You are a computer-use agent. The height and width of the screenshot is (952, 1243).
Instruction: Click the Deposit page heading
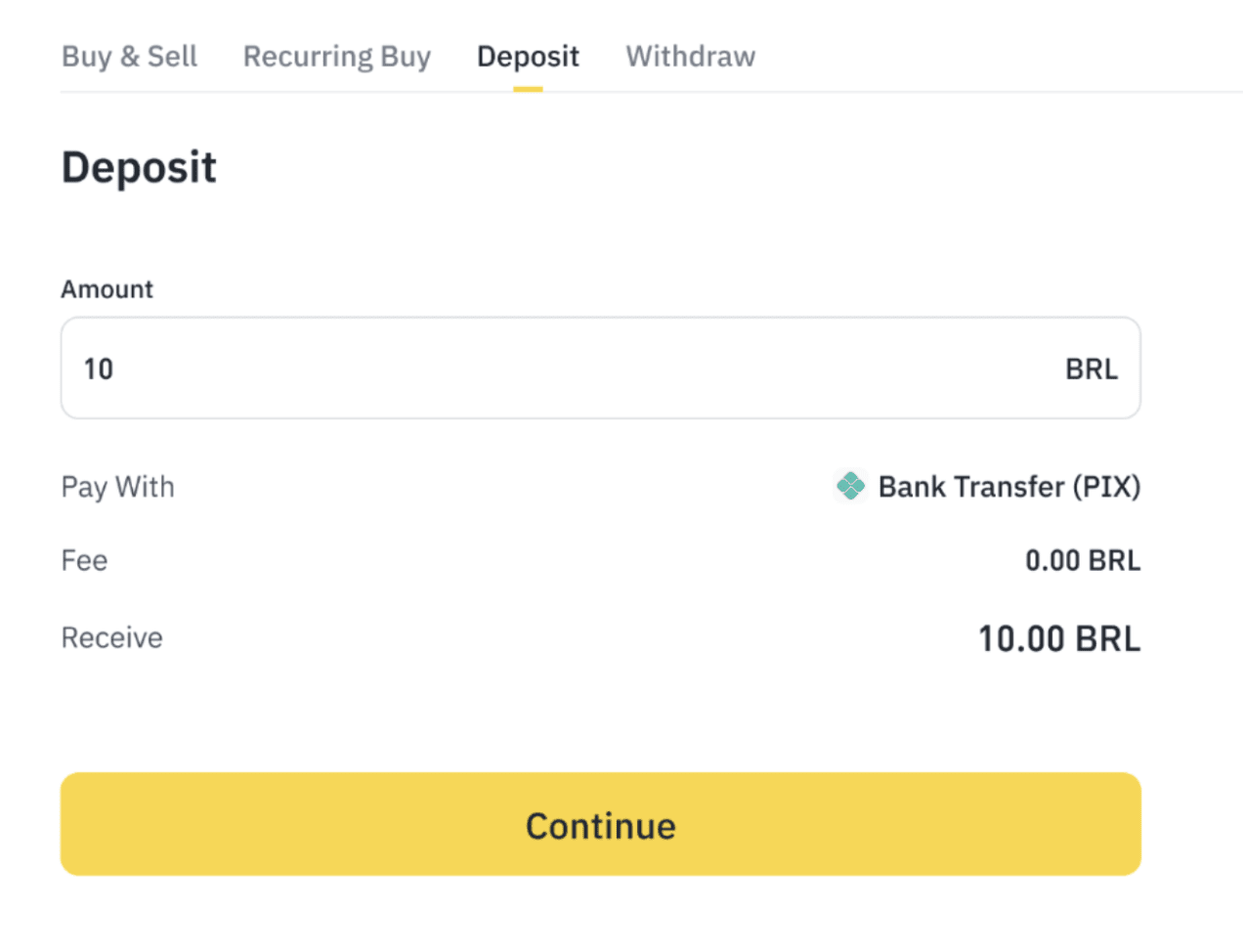pyautogui.click(x=139, y=167)
